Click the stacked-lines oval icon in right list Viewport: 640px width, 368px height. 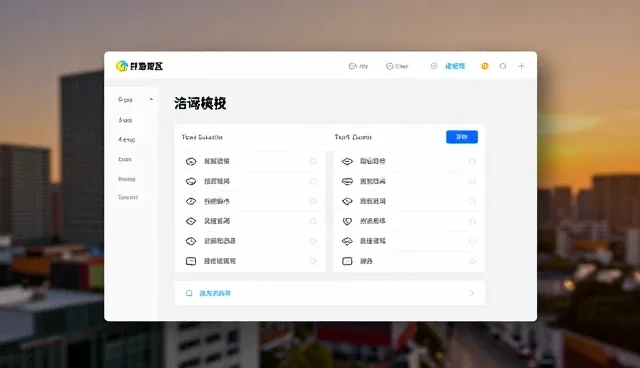coord(347,182)
